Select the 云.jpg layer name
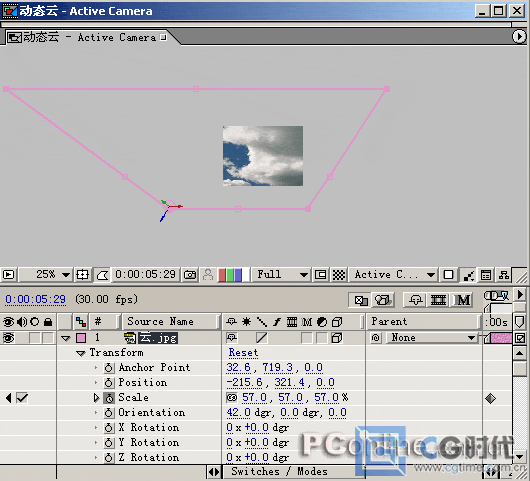This screenshot has width=530, height=481. [158, 338]
